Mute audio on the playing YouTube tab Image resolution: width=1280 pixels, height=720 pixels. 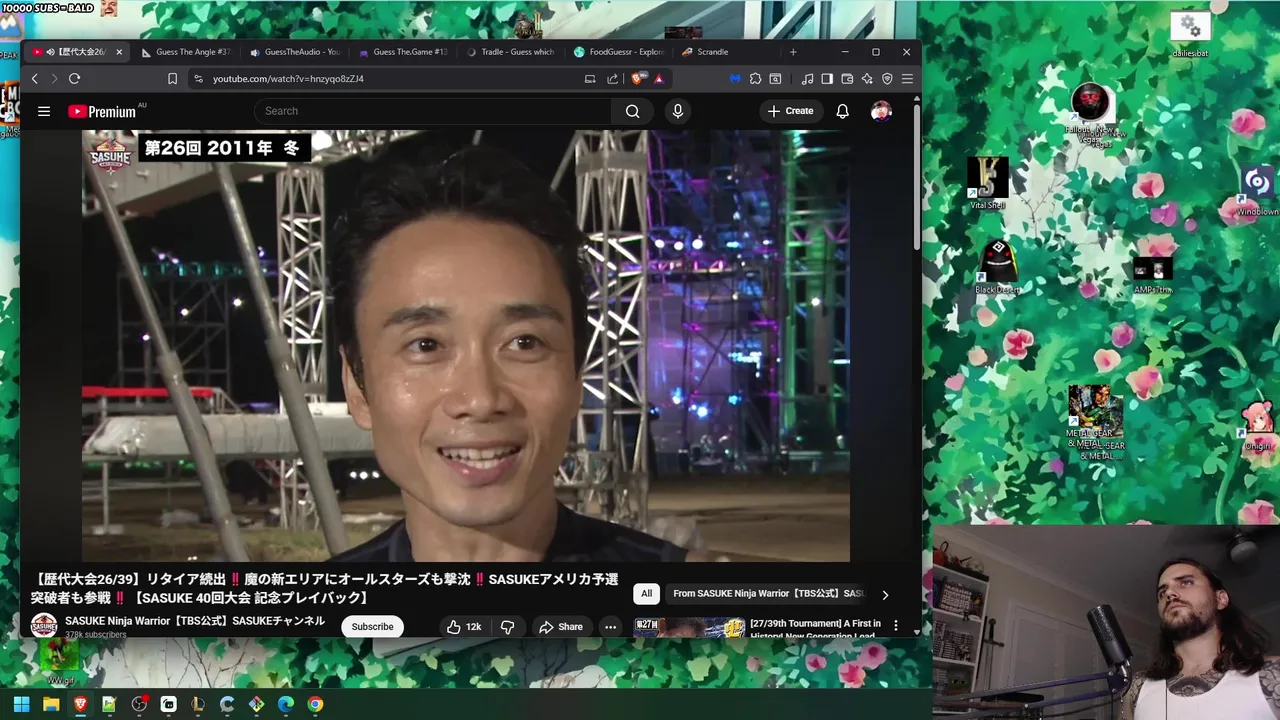point(50,52)
